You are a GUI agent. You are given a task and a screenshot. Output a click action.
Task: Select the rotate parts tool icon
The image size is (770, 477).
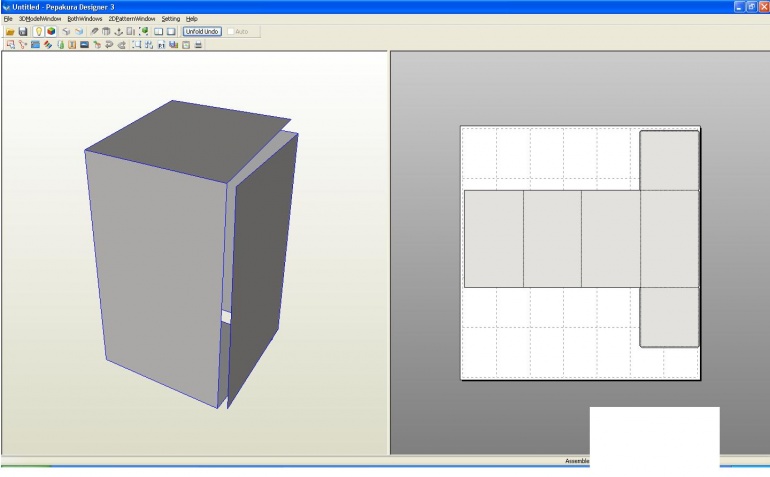point(23,45)
